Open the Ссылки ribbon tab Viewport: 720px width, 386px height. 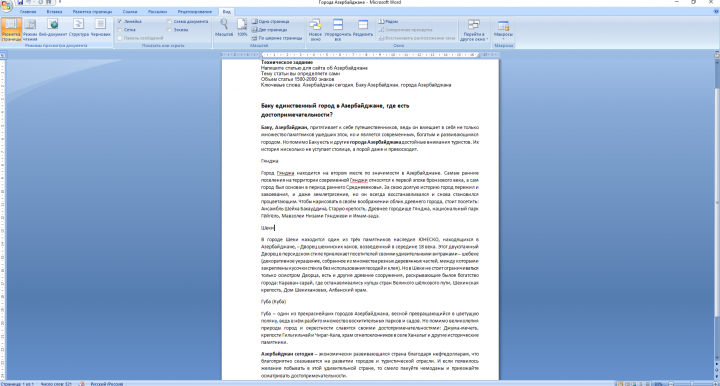pos(130,11)
